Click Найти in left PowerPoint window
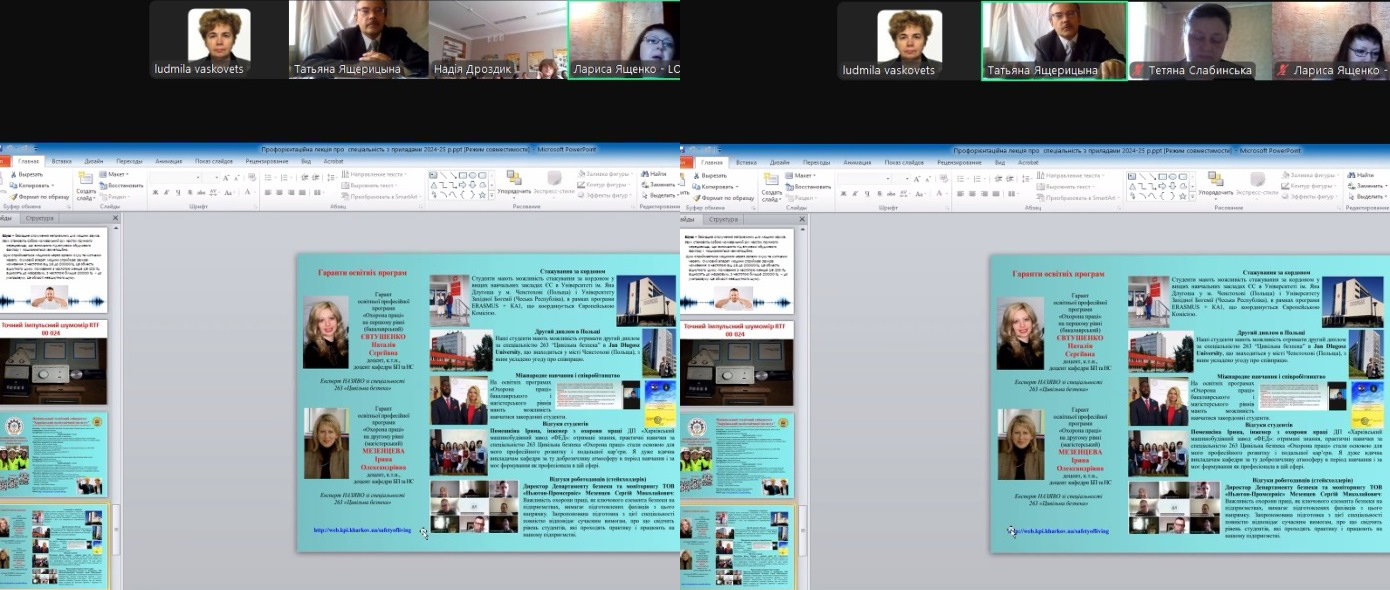Image resolution: width=1390 pixels, height=590 pixels. (652, 174)
